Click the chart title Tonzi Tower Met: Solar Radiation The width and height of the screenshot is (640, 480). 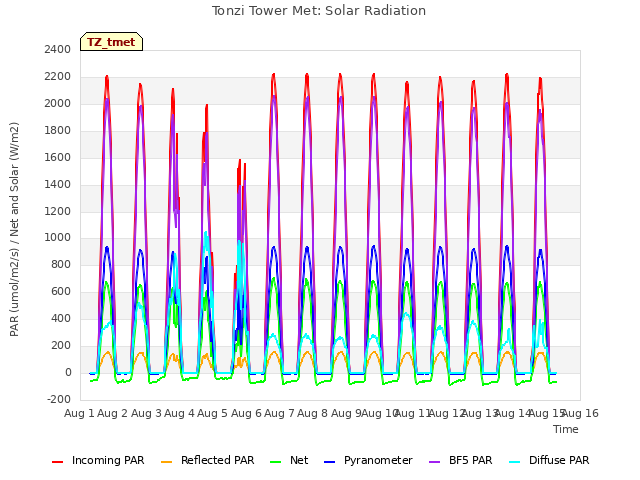[x=319, y=11]
